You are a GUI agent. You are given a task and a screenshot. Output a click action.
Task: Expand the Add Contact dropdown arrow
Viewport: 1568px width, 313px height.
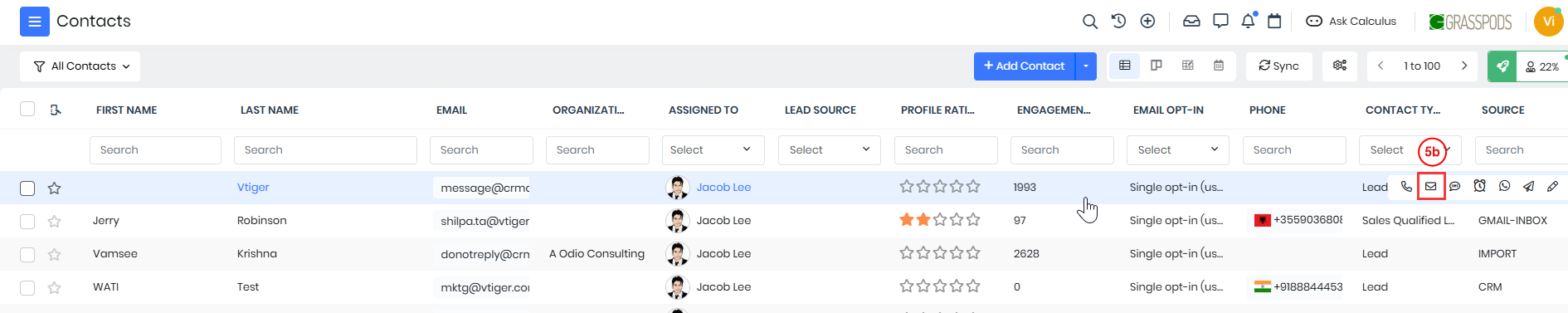(1086, 66)
